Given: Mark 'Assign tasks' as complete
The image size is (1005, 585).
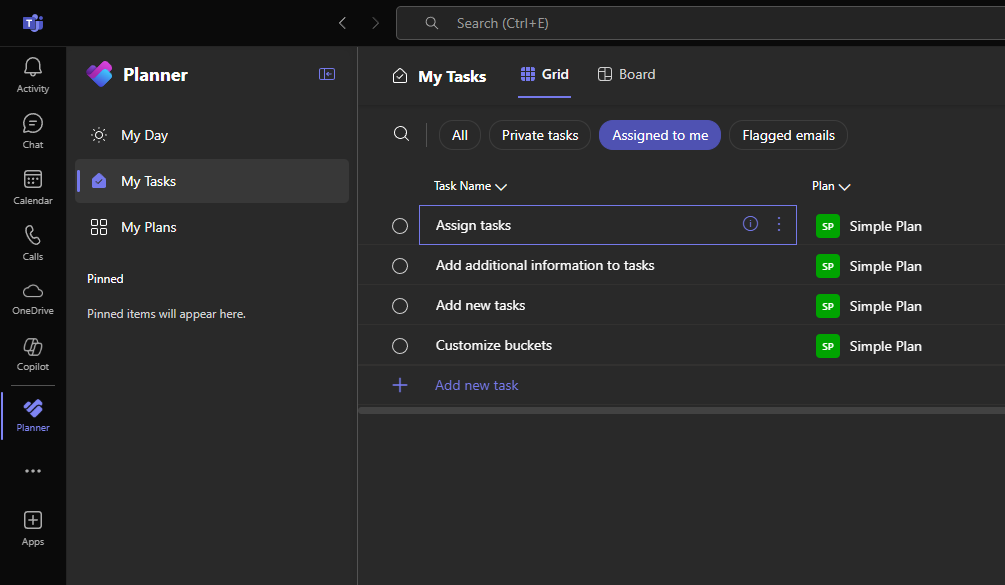Looking at the screenshot, I should coord(400,226).
